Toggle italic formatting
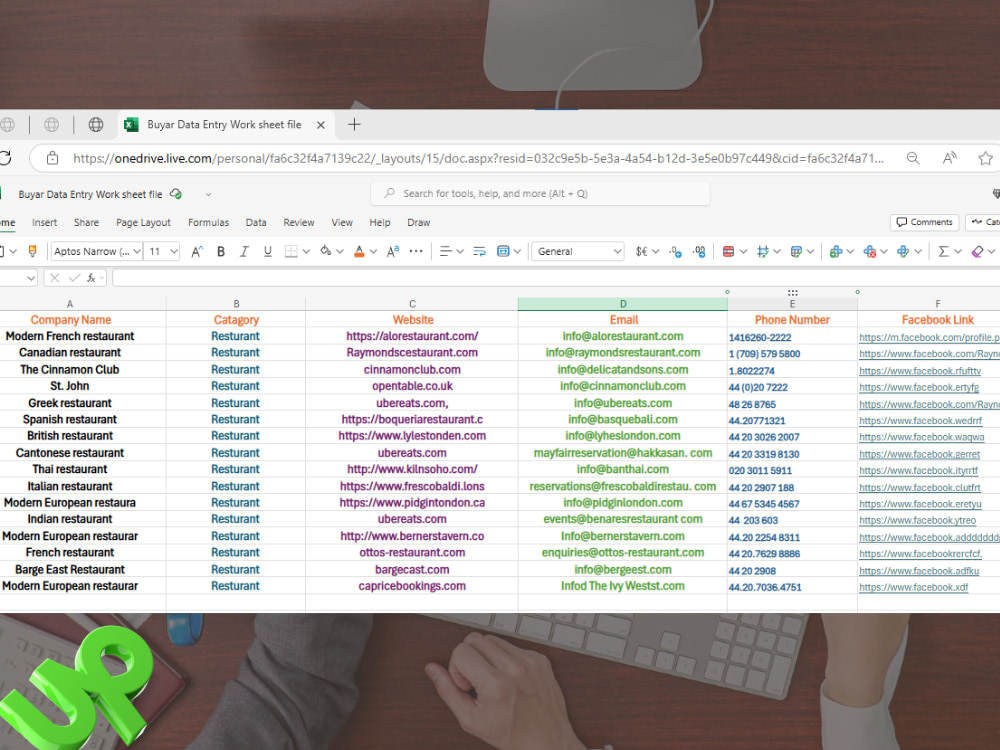 click(x=244, y=251)
